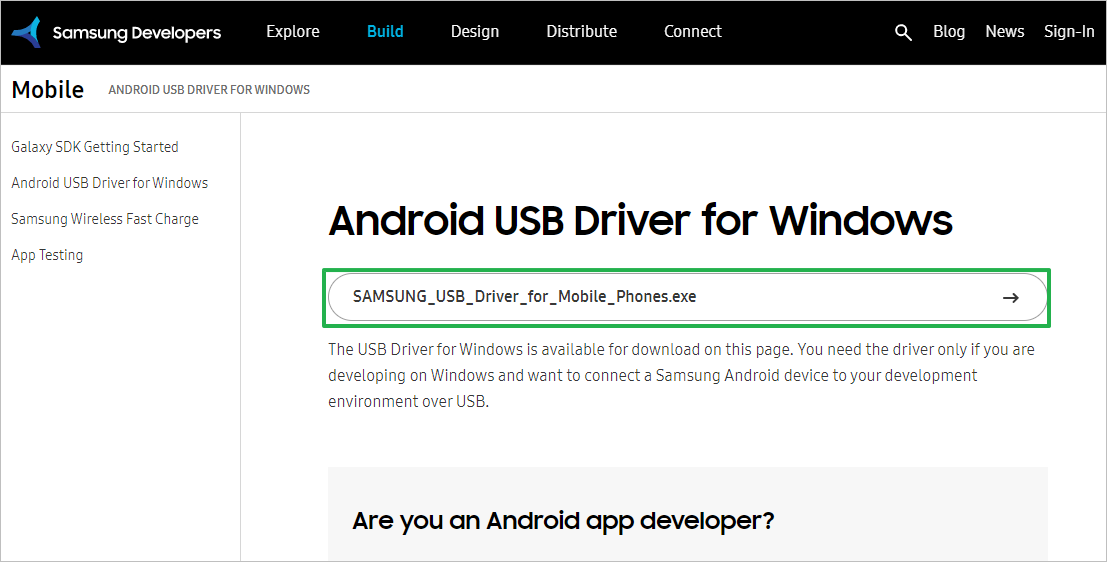
Task: Click Android USB Driver for Windows breadcrumb
Action: coord(209,90)
